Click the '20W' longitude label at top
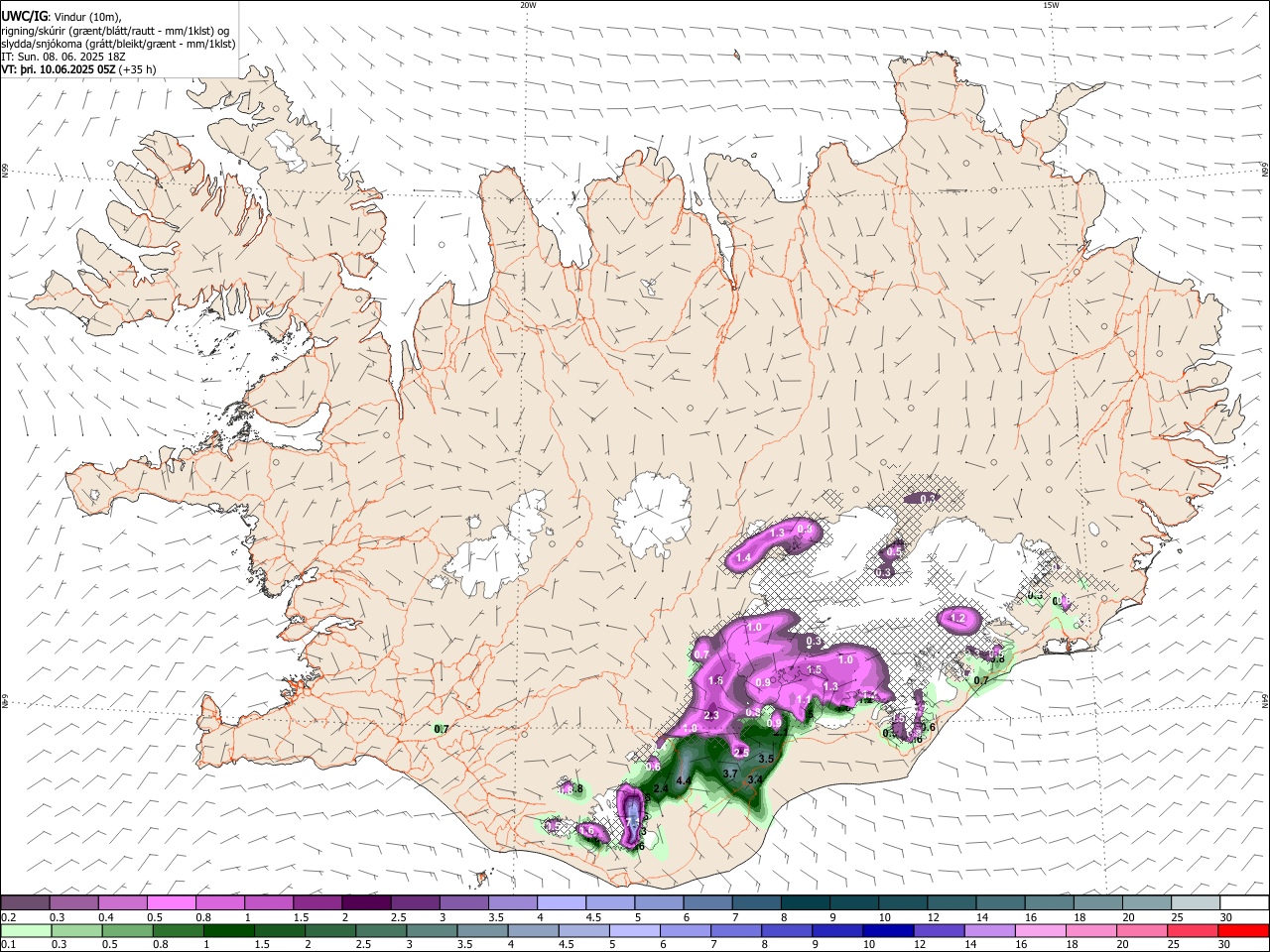 [528, 5]
